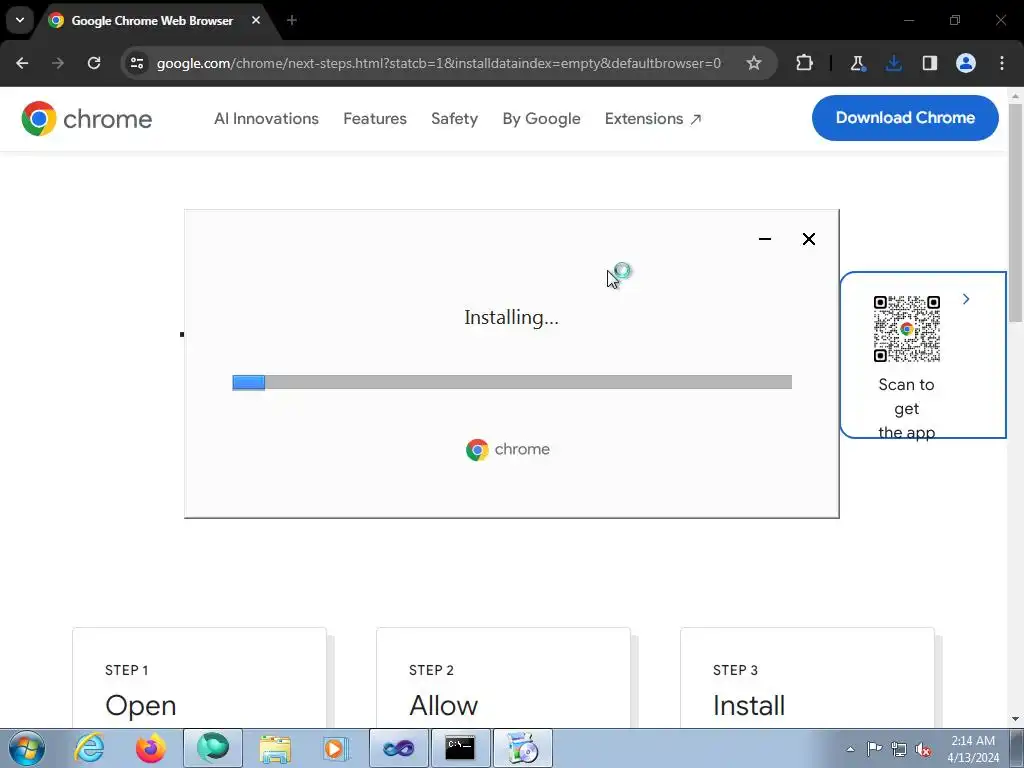Screen dimensions: 1024x768
Task: Reload the current page
Action: click(94, 63)
